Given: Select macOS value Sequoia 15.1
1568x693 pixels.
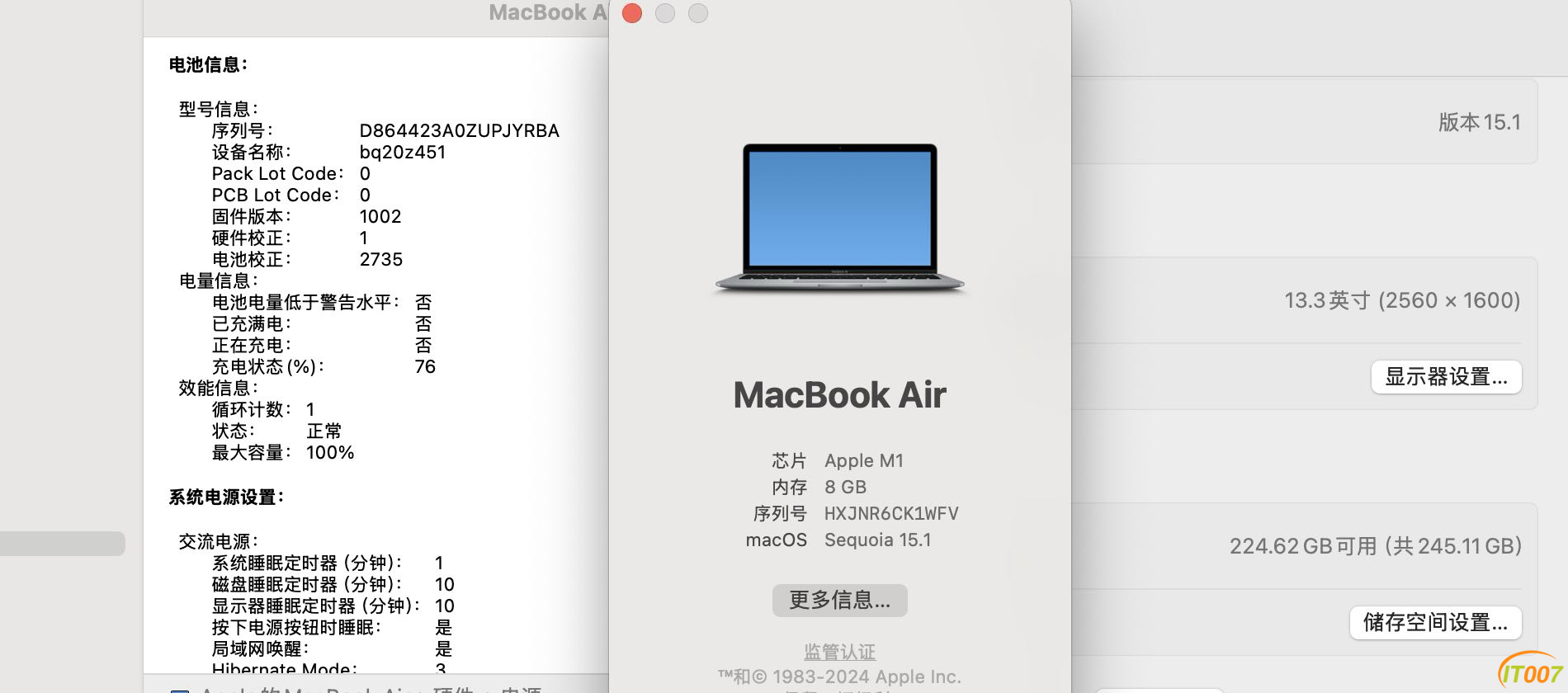Looking at the screenshot, I should click(x=877, y=540).
